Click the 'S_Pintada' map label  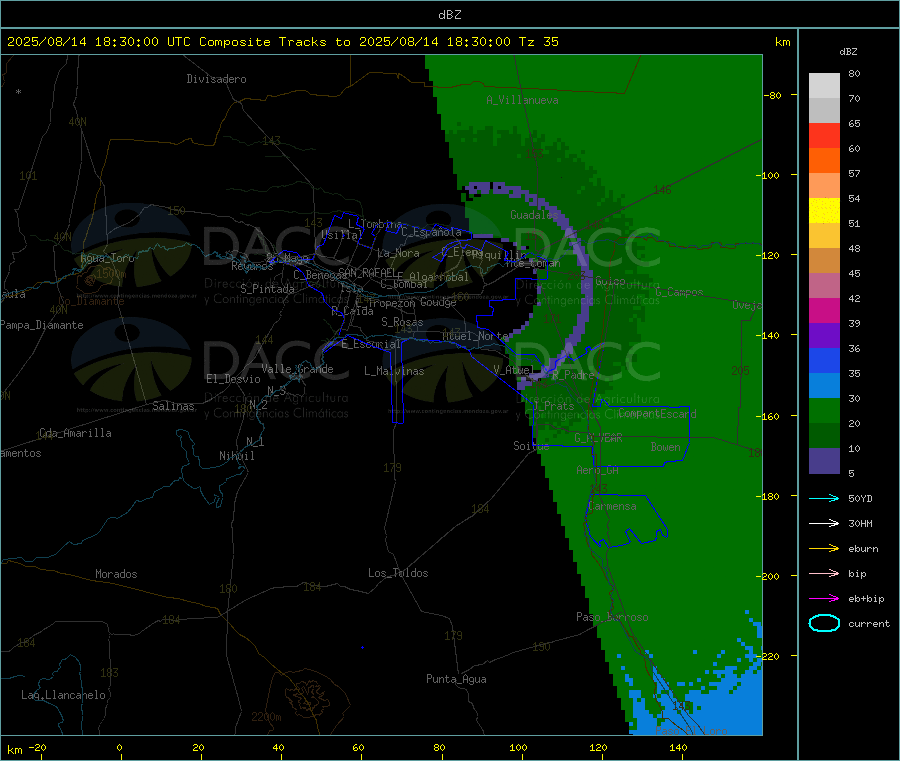point(267,289)
